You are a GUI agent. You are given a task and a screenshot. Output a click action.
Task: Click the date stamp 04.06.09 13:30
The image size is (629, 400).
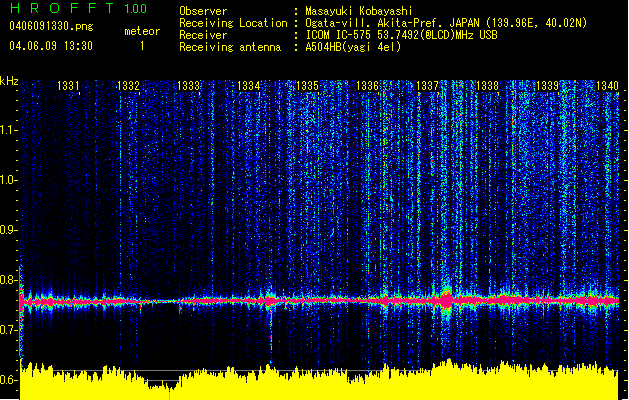pos(51,46)
